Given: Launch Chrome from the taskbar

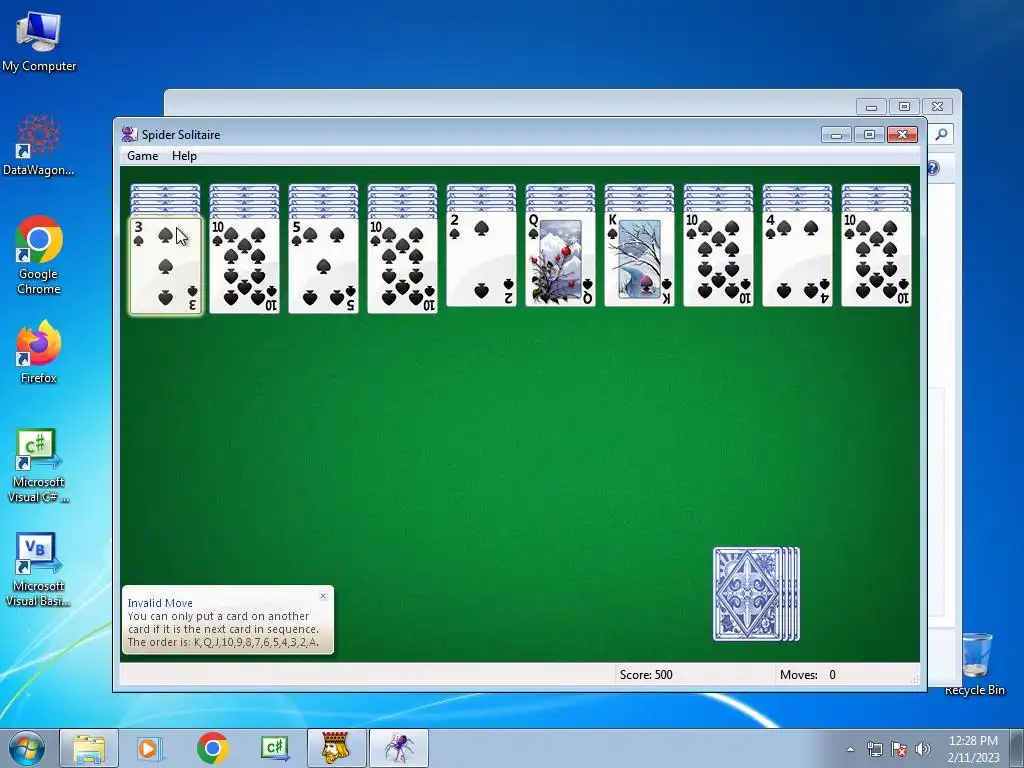Looking at the screenshot, I should coord(212,748).
